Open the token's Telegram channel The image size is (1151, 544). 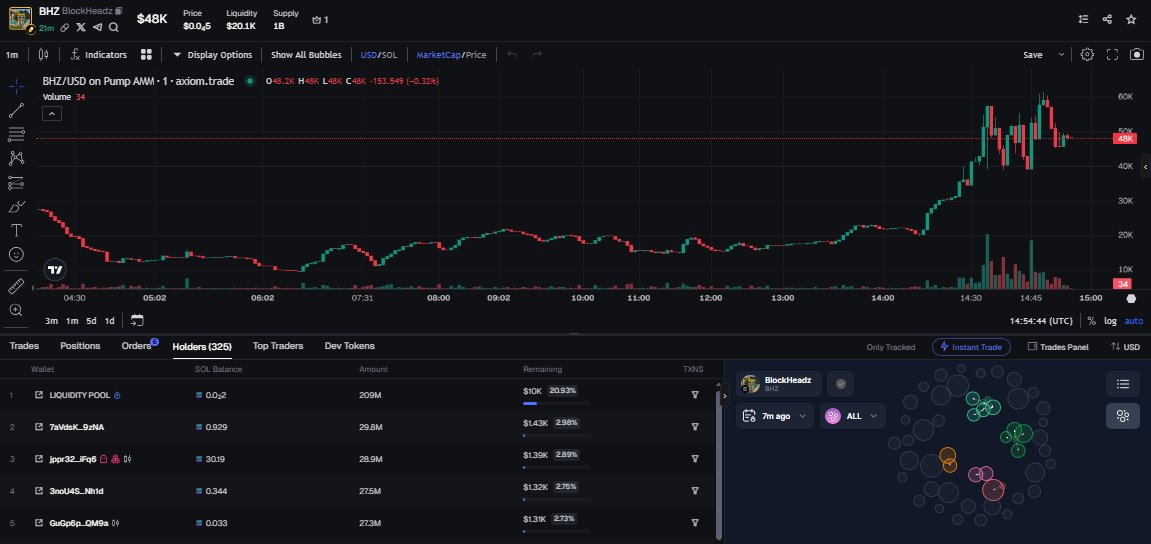coord(97,27)
